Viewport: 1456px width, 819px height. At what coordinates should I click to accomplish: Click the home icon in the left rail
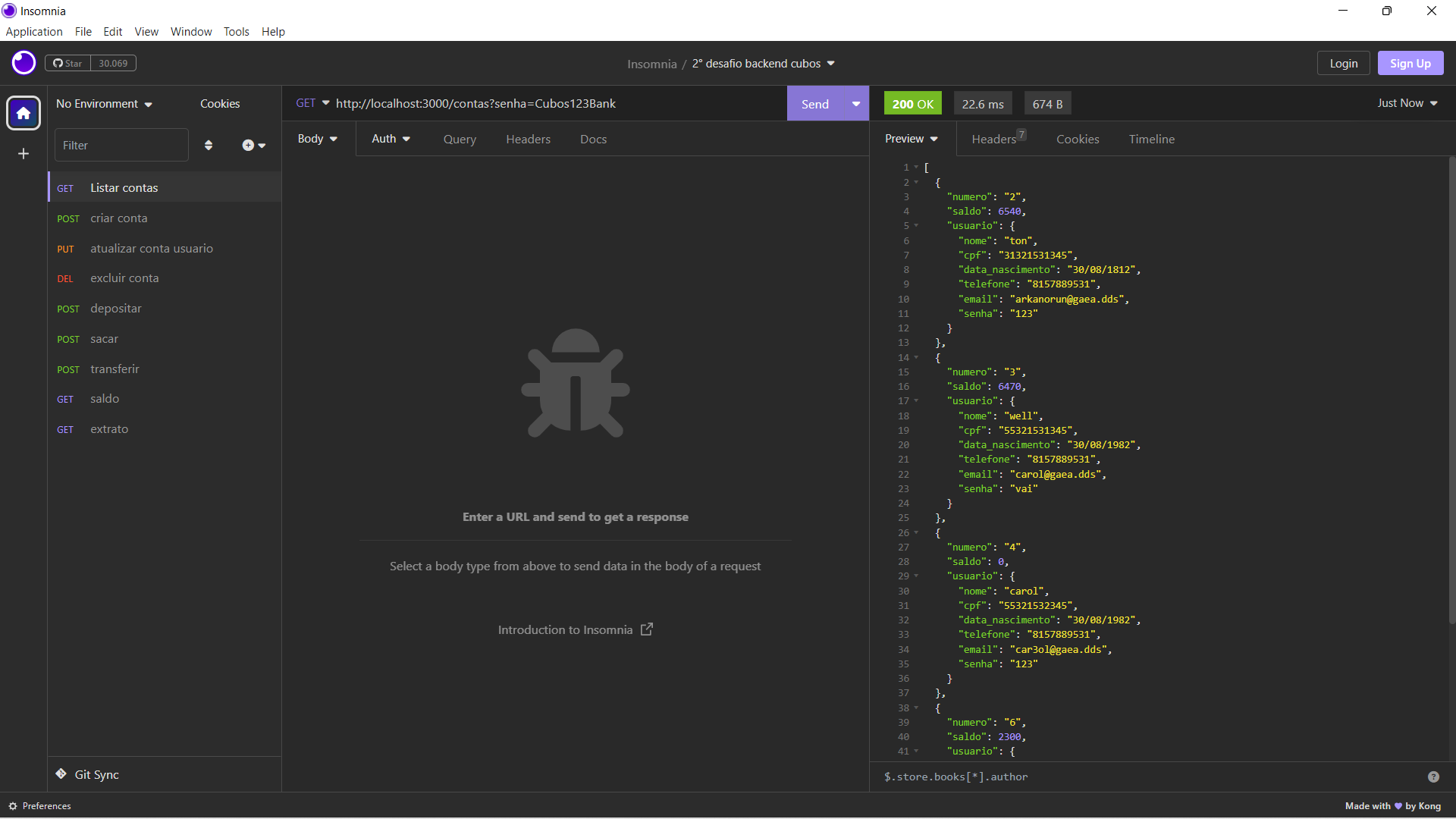pyautogui.click(x=23, y=113)
